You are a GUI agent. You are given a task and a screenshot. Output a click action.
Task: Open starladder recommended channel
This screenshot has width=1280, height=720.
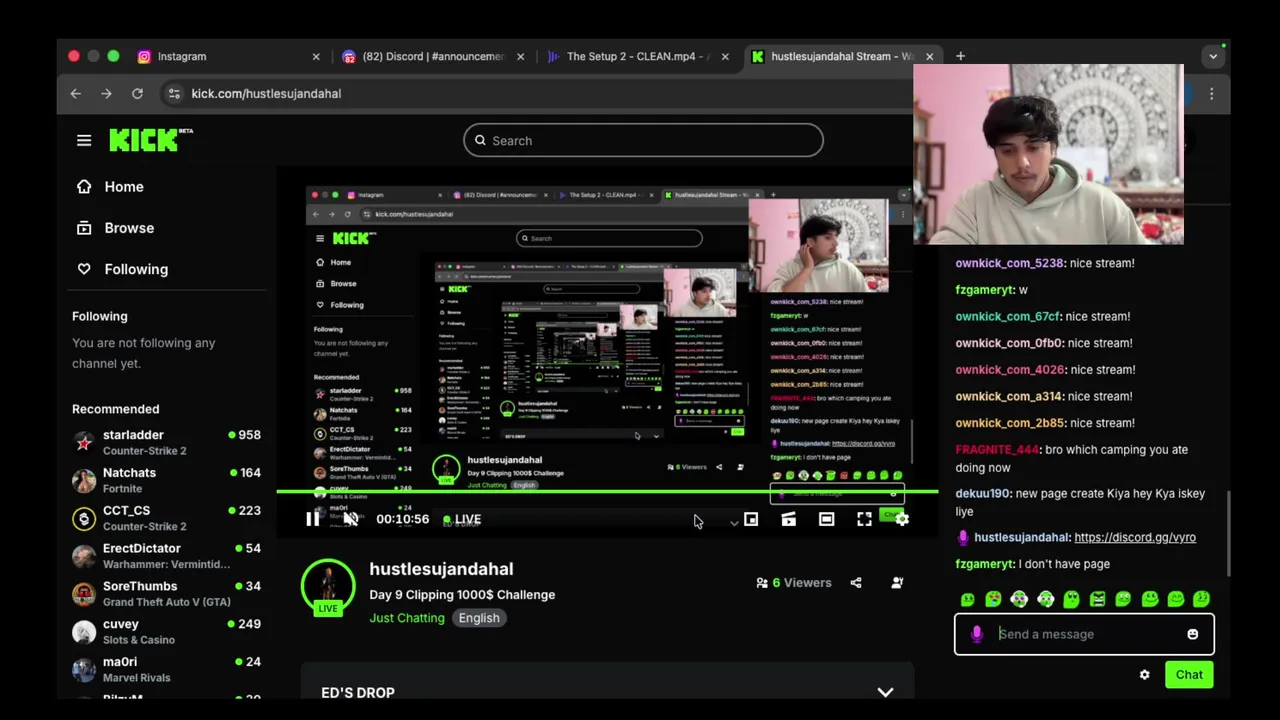[x=166, y=442]
